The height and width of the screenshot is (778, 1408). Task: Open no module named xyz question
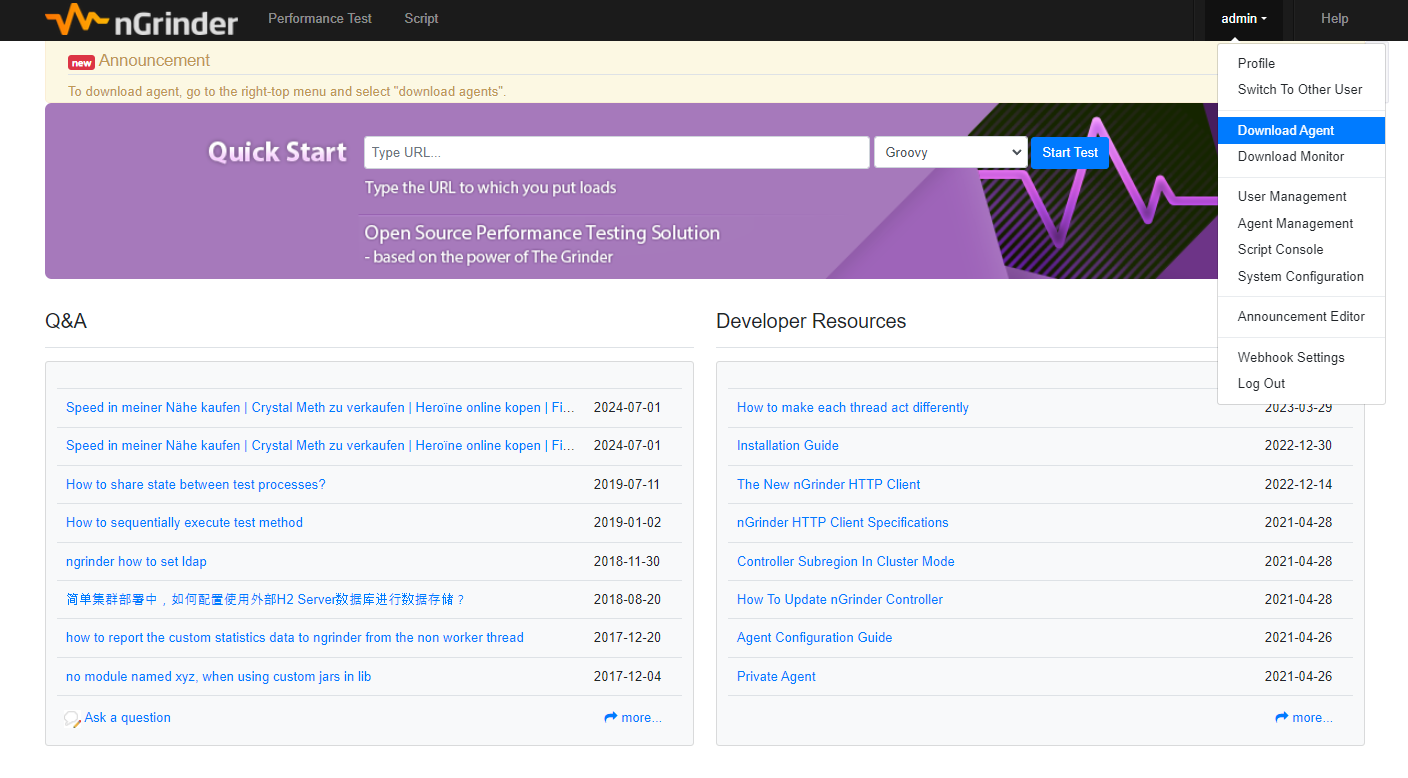coord(218,676)
